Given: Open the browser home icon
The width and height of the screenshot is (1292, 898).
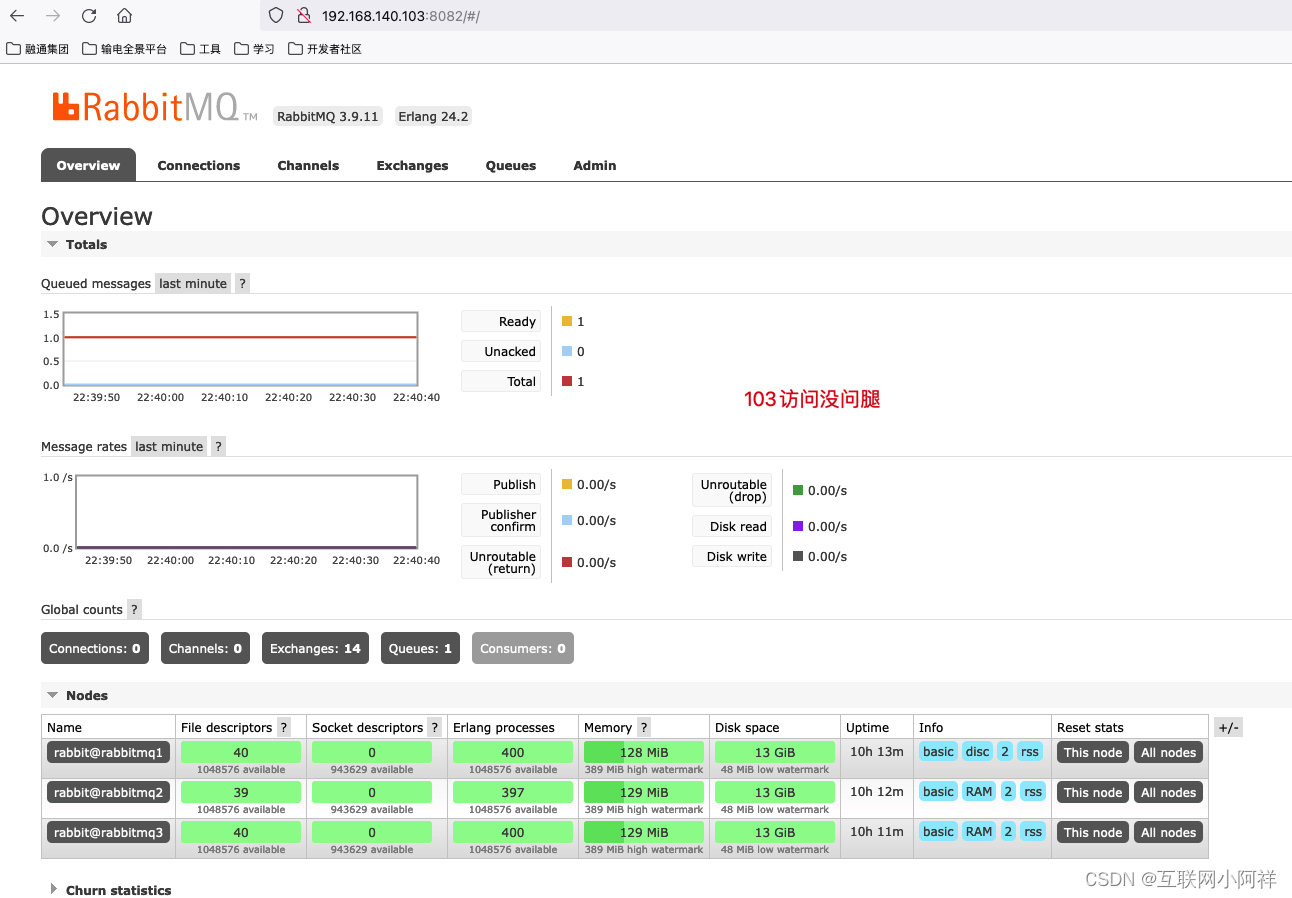Looking at the screenshot, I should pyautogui.click(x=124, y=16).
